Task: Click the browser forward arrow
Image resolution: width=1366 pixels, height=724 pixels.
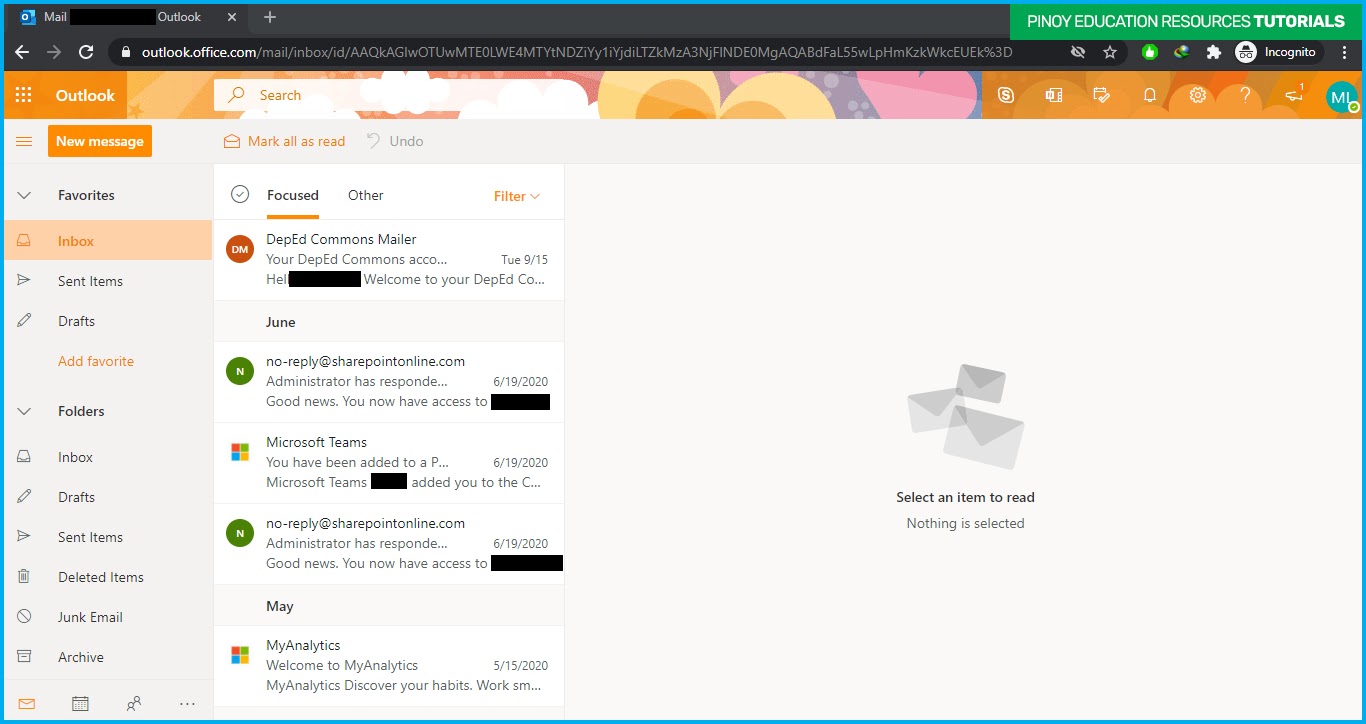Action: point(54,52)
